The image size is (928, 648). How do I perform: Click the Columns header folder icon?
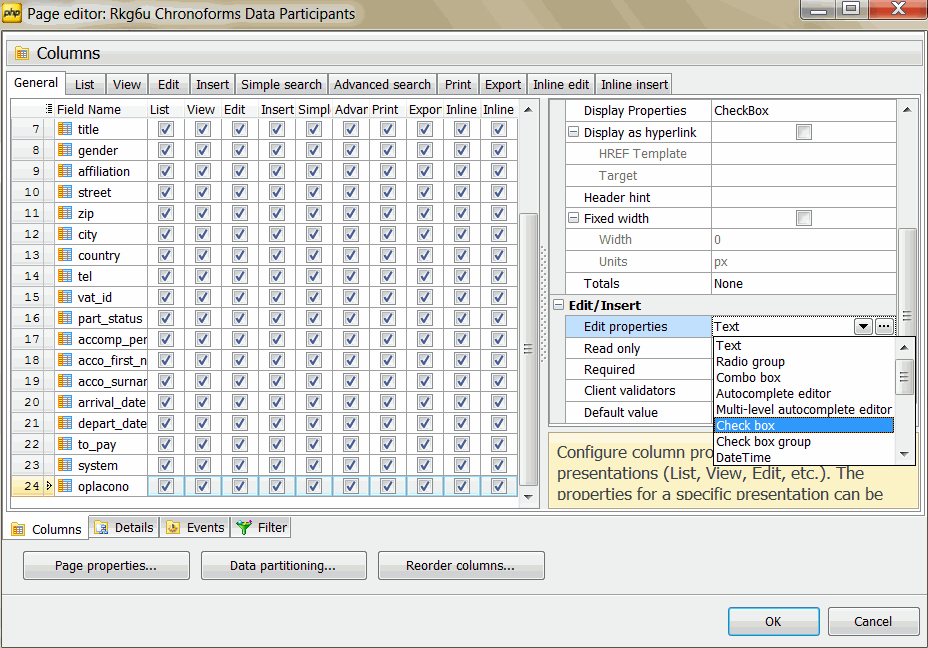(22, 53)
